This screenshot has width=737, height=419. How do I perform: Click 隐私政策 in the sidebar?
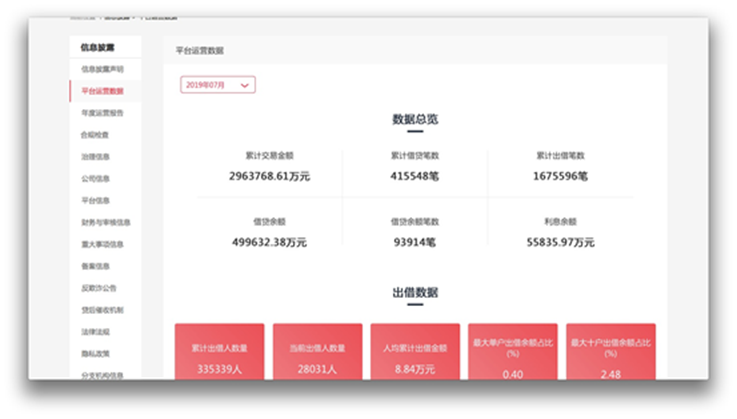[x=95, y=353]
